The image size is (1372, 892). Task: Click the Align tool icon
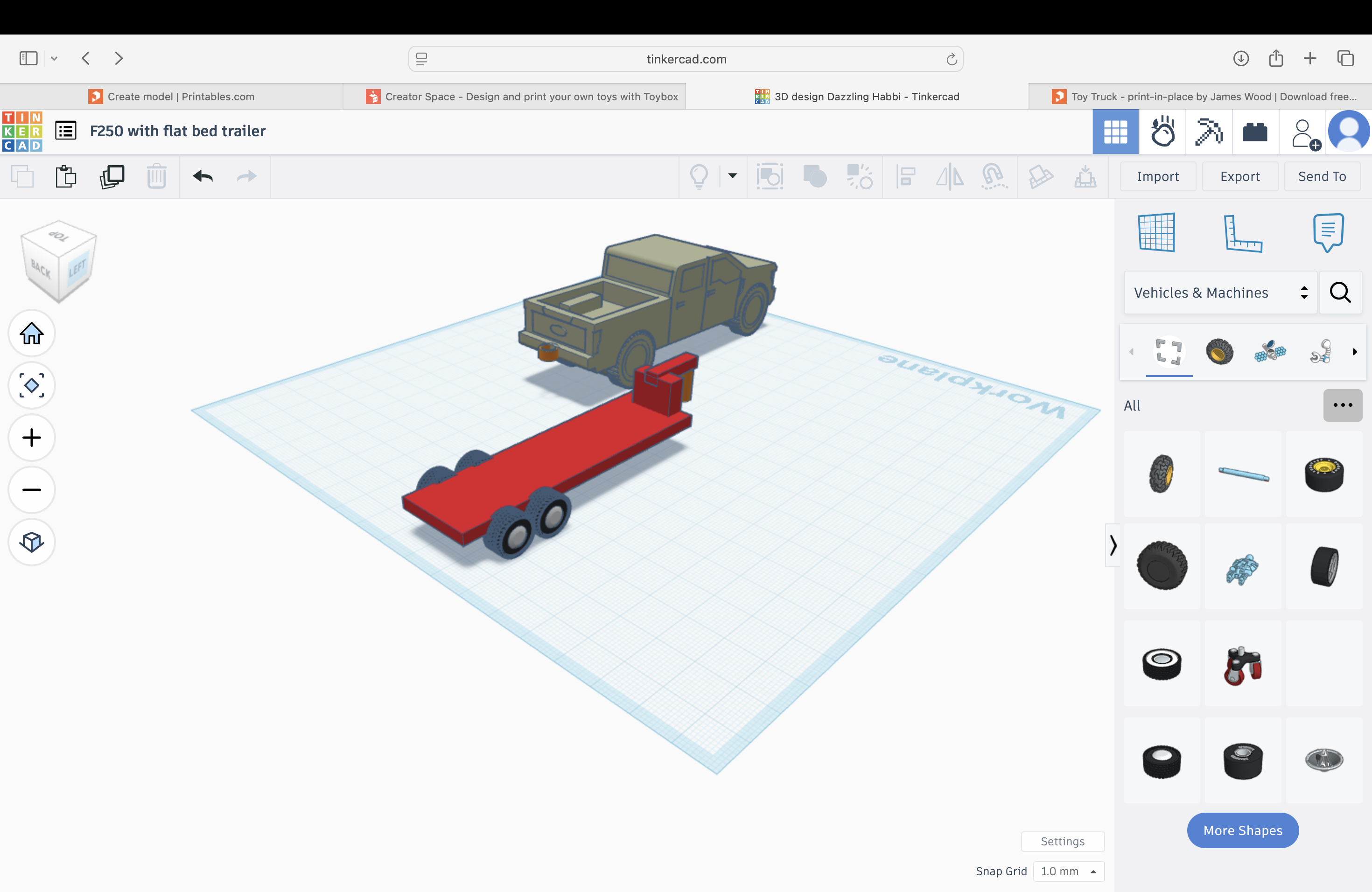click(906, 176)
